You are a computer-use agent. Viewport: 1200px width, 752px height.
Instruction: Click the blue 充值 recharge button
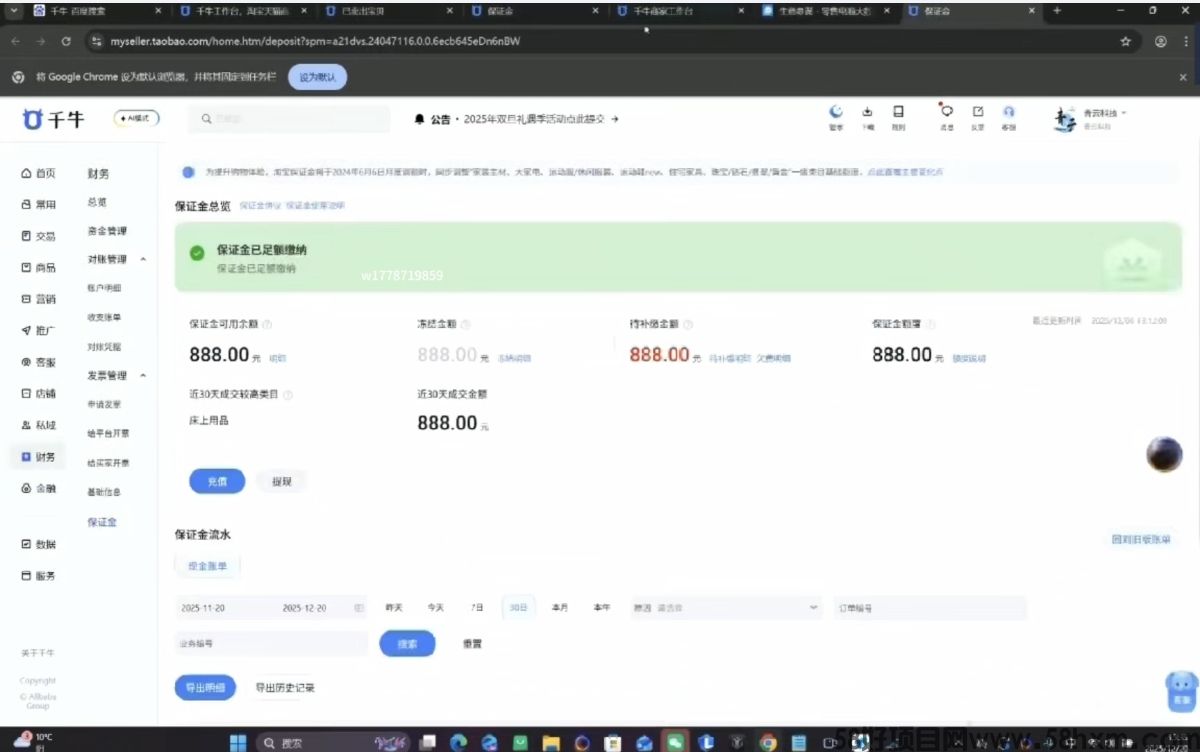pyautogui.click(x=217, y=481)
